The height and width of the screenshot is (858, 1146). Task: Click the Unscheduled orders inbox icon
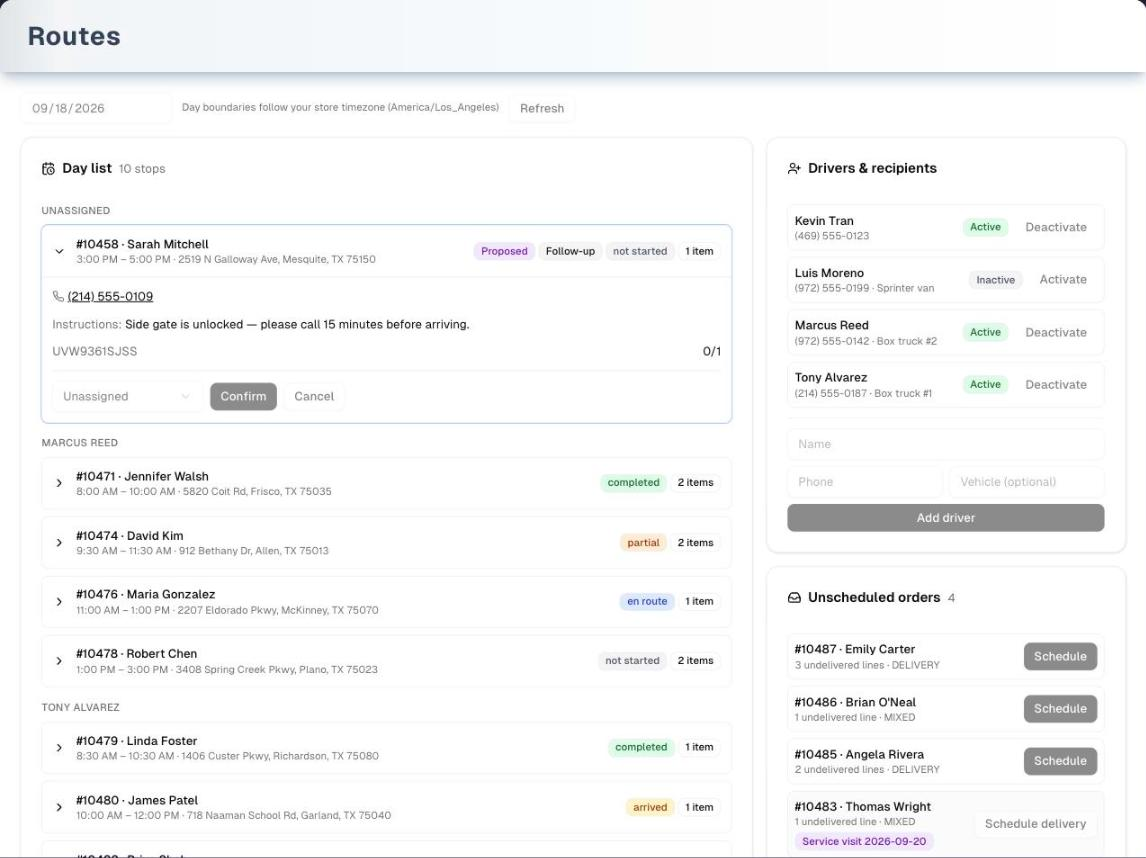tap(794, 598)
